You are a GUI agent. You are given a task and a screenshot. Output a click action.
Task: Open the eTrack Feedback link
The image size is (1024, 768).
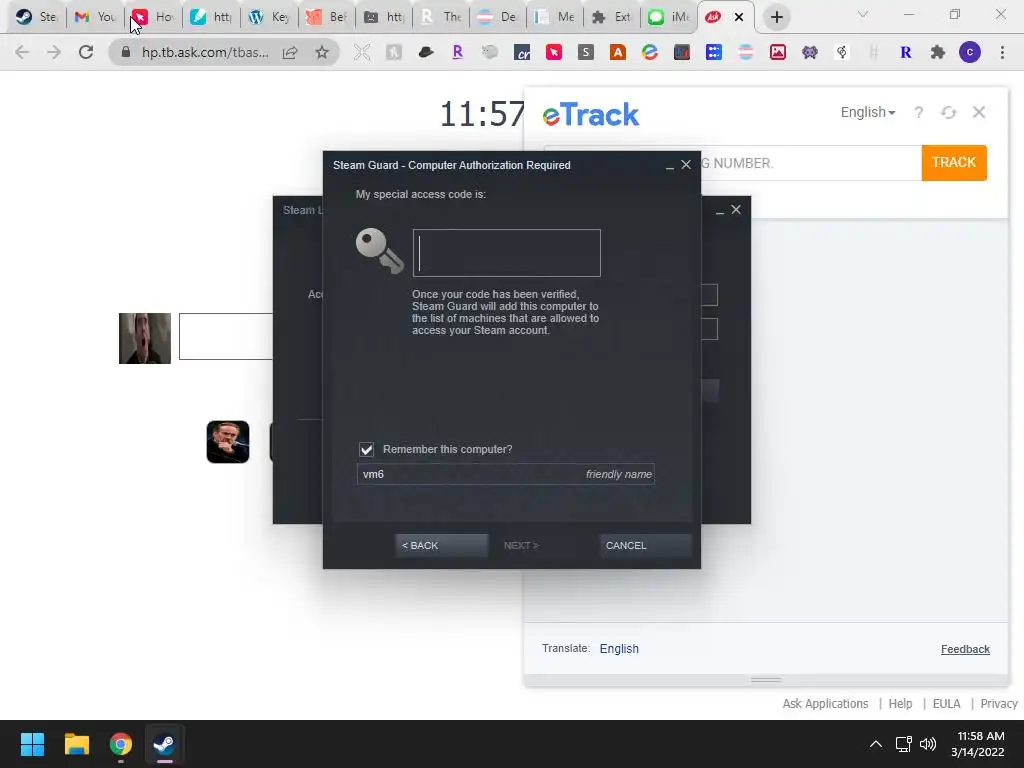click(965, 649)
